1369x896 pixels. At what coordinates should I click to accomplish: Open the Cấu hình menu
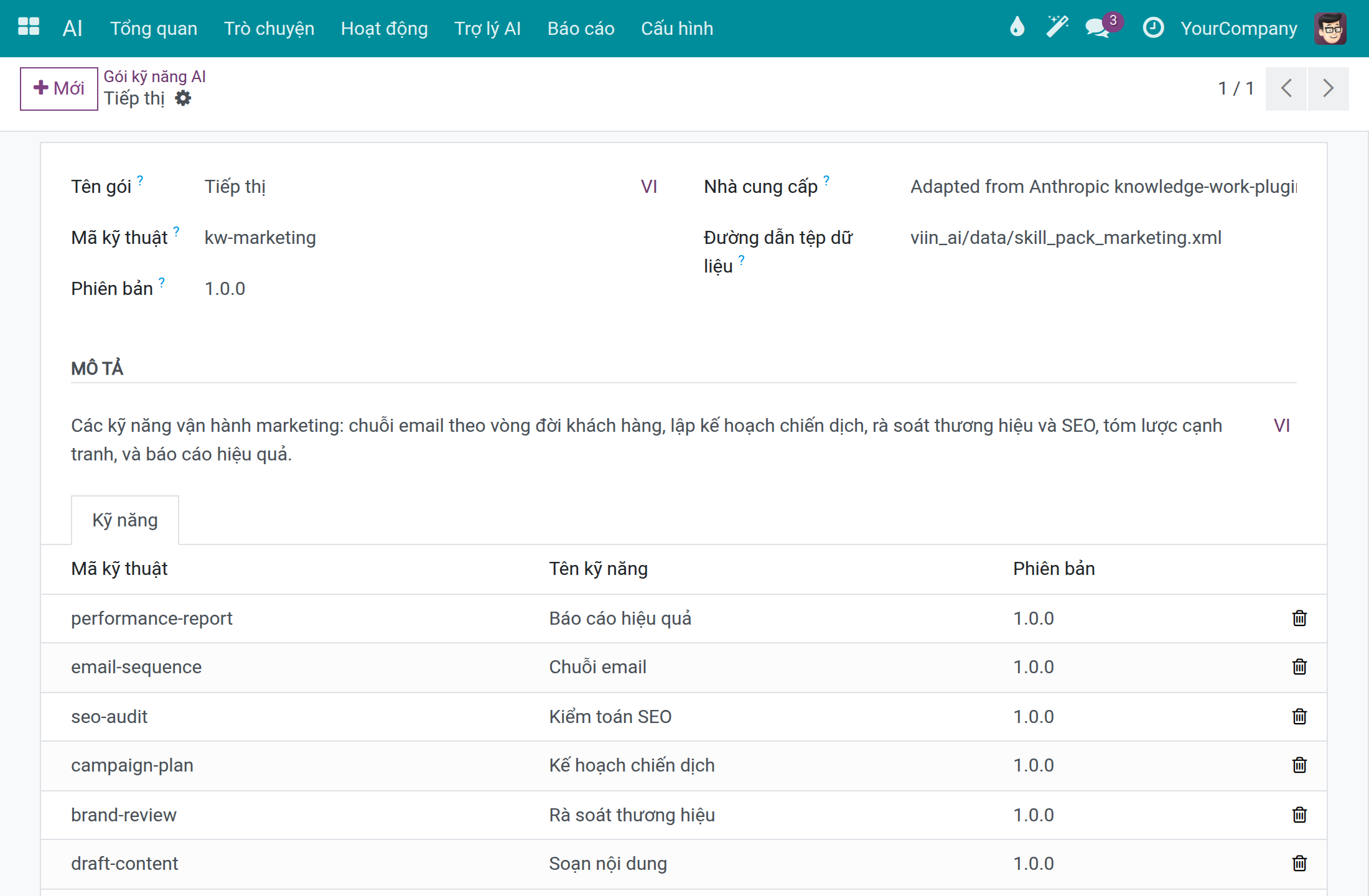[x=677, y=29]
